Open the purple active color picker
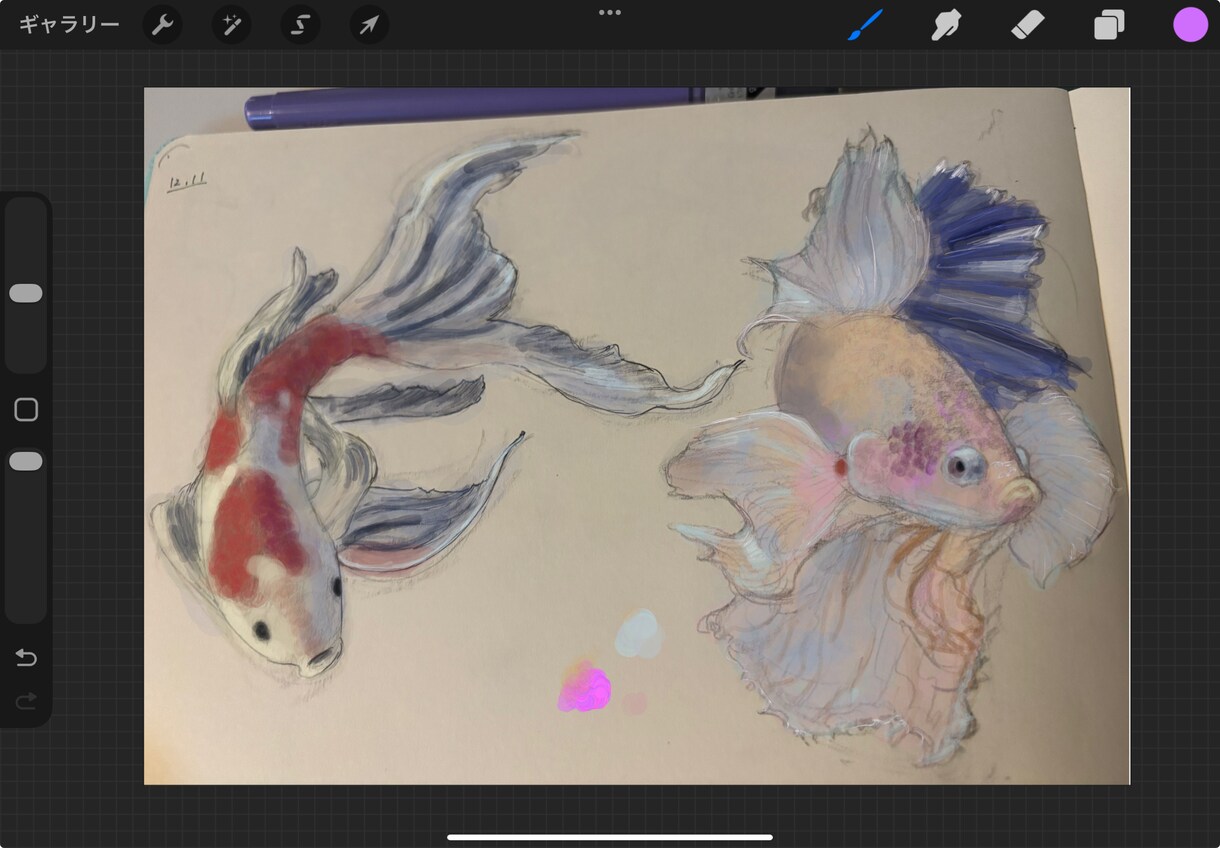Image resolution: width=1220 pixels, height=848 pixels. tap(1190, 25)
